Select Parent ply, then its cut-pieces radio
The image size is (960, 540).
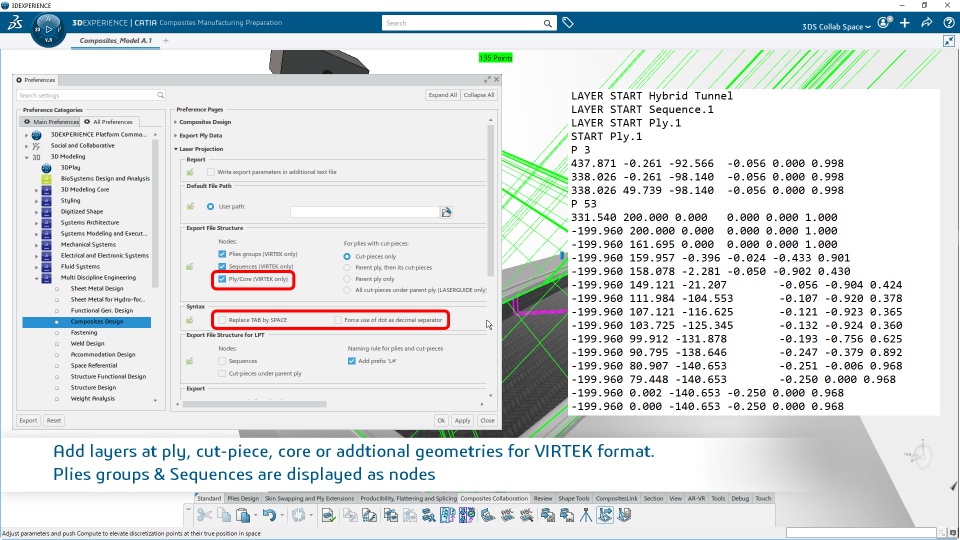pyautogui.click(x=347, y=268)
